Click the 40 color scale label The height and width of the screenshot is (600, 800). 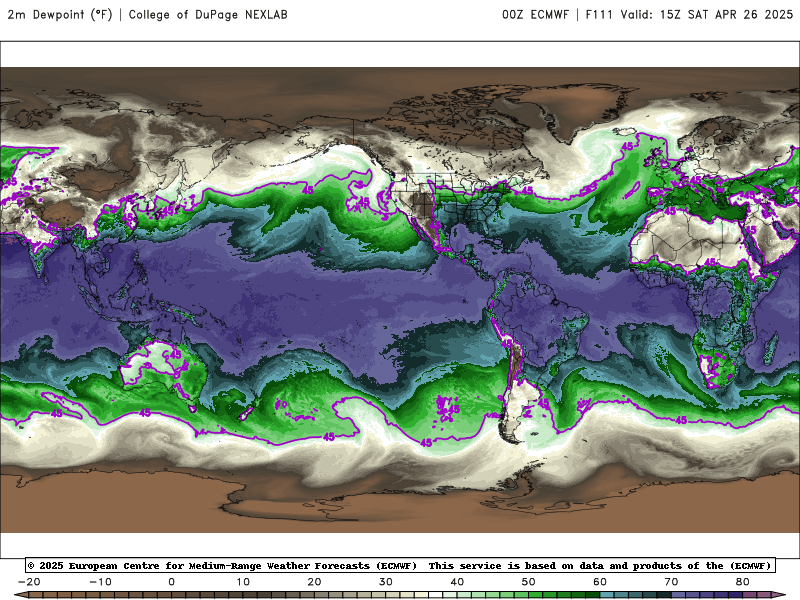coord(457,582)
